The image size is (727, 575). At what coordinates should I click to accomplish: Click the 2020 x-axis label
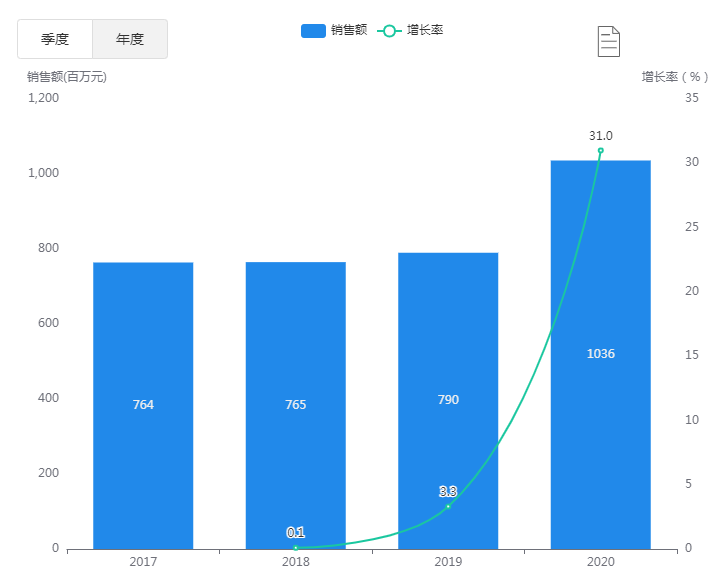pos(601,562)
